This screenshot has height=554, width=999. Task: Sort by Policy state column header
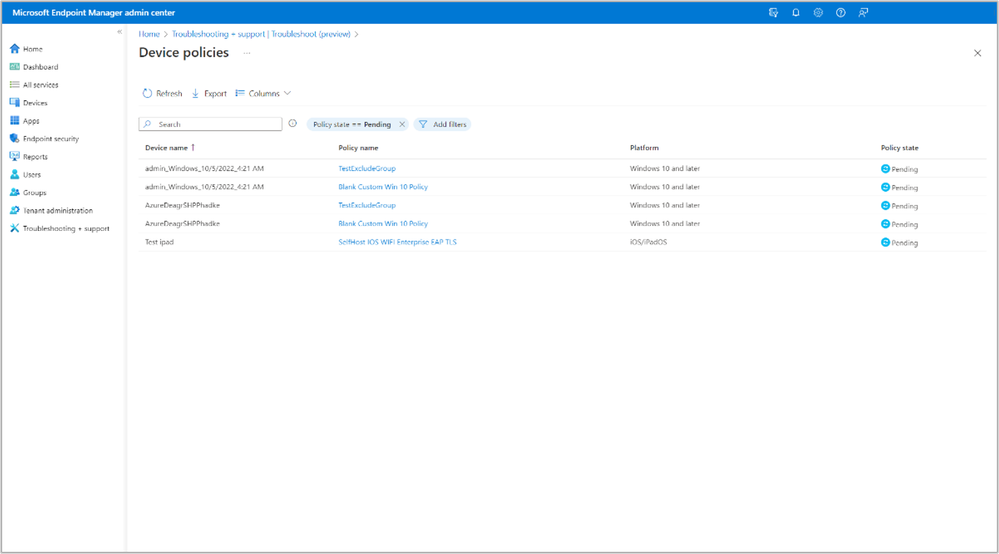click(900, 148)
